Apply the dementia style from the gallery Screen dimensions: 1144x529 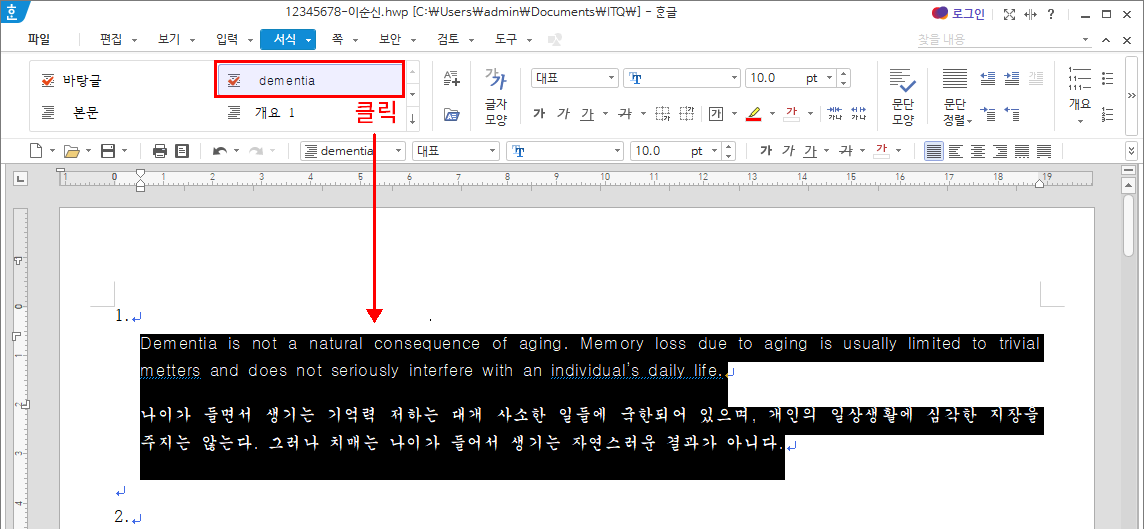tap(309, 80)
